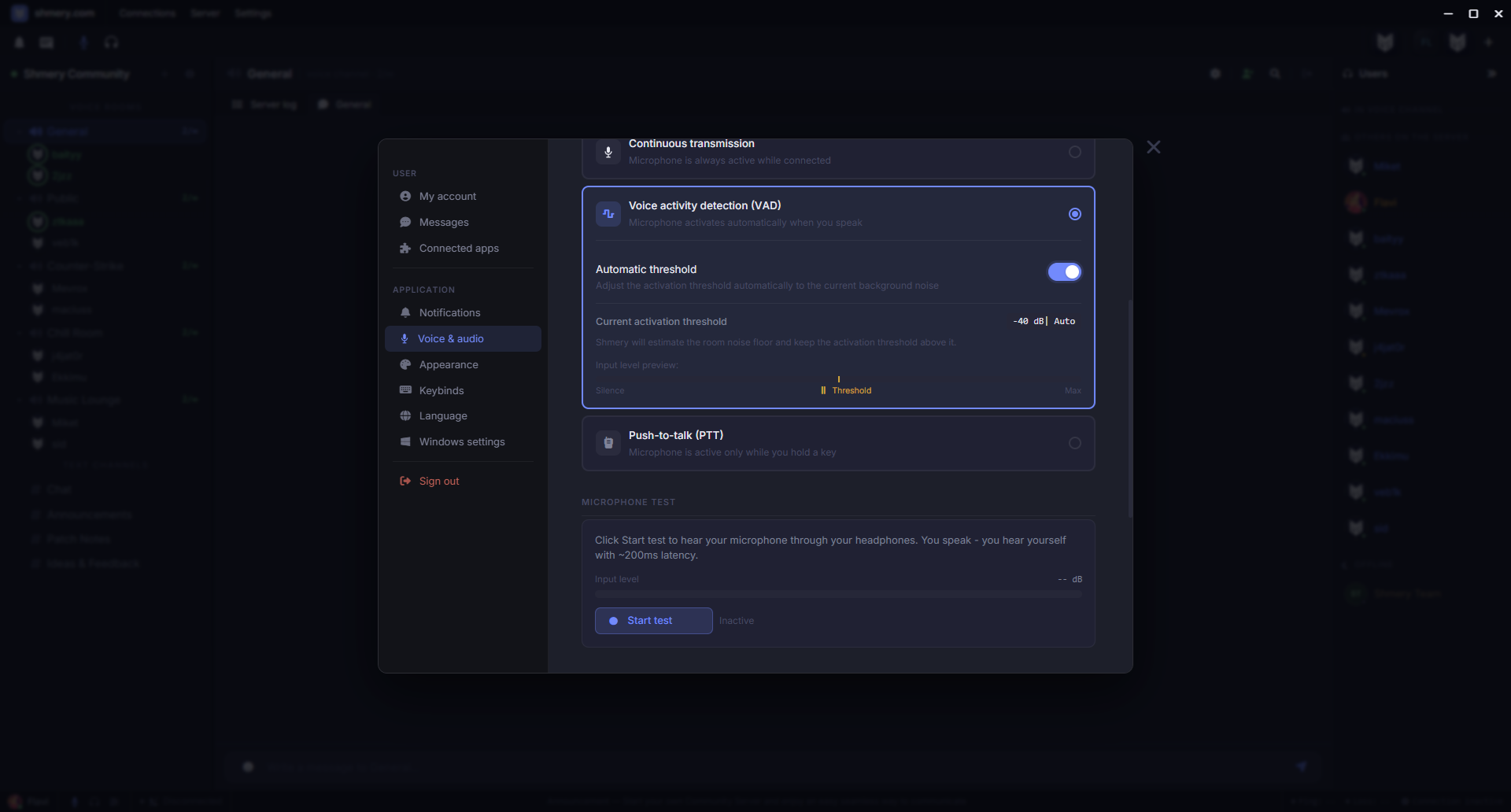Open the Server menu in main window
The image size is (1511, 812).
(205, 13)
